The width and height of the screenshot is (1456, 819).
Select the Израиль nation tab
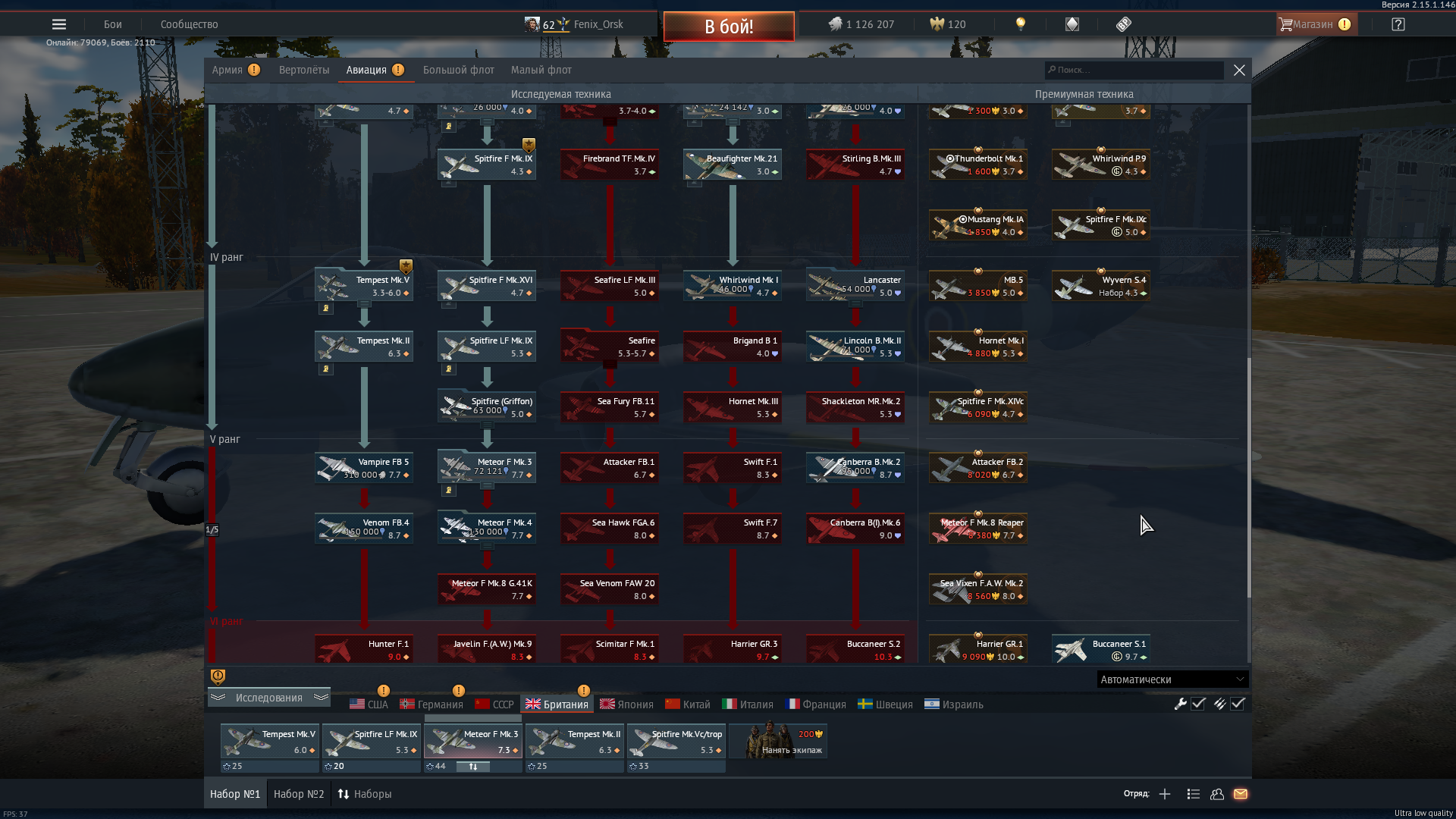pyautogui.click(x=954, y=704)
